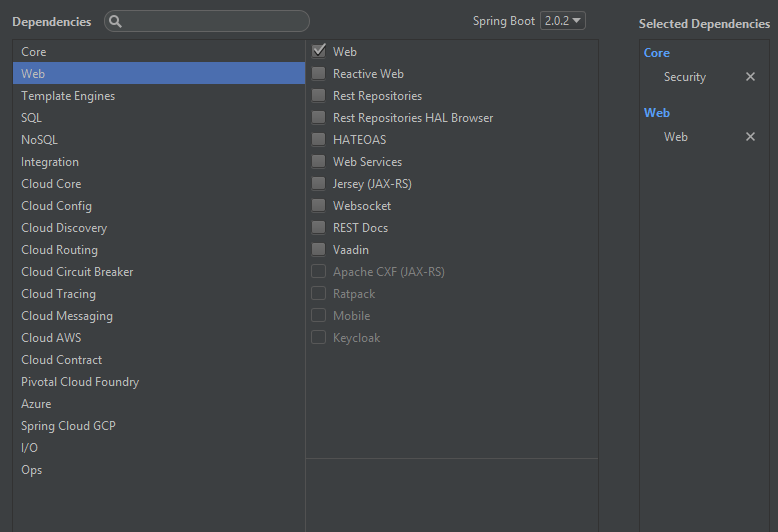Choose the SQL category
Image resolution: width=778 pixels, height=532 pixels.
[x=32, y=118]
